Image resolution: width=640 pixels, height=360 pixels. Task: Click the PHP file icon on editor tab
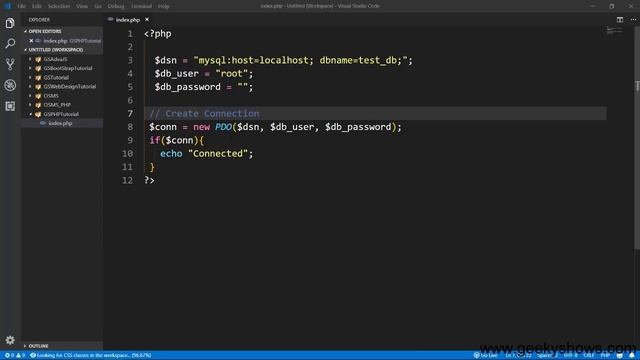(x=111, y=20)
